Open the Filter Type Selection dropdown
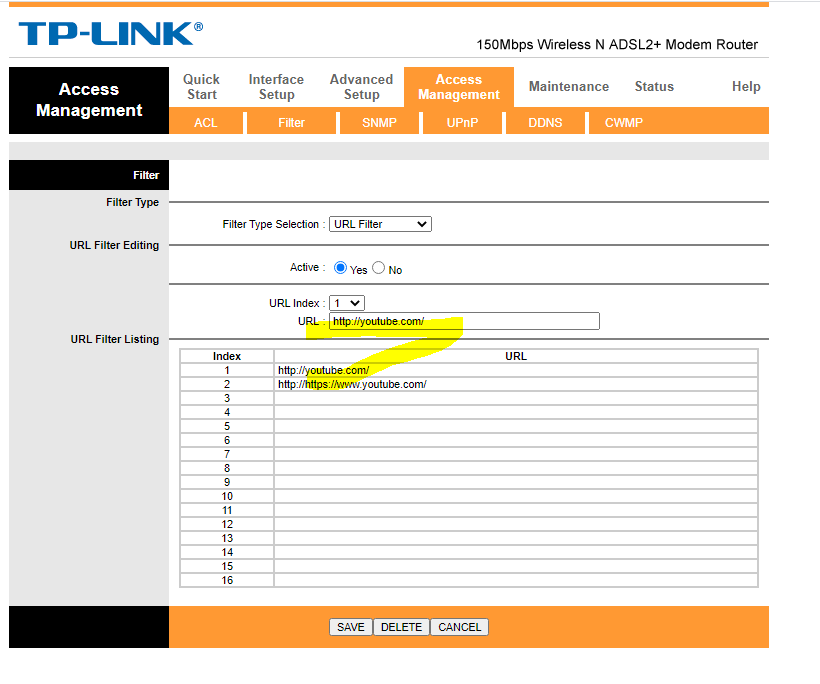The width and height of the screenshot is (820, 684). click(x=380, y=224)
